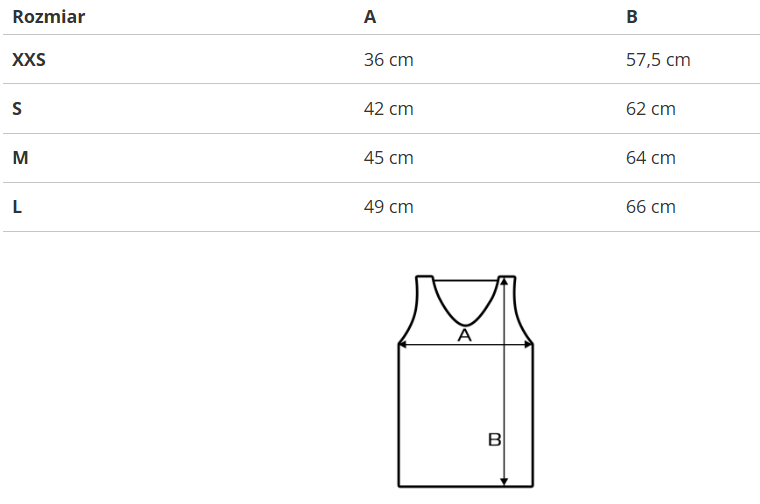Click the 45 cm cell
Screen dimensions: 760x504
click(x=388, y=158)
